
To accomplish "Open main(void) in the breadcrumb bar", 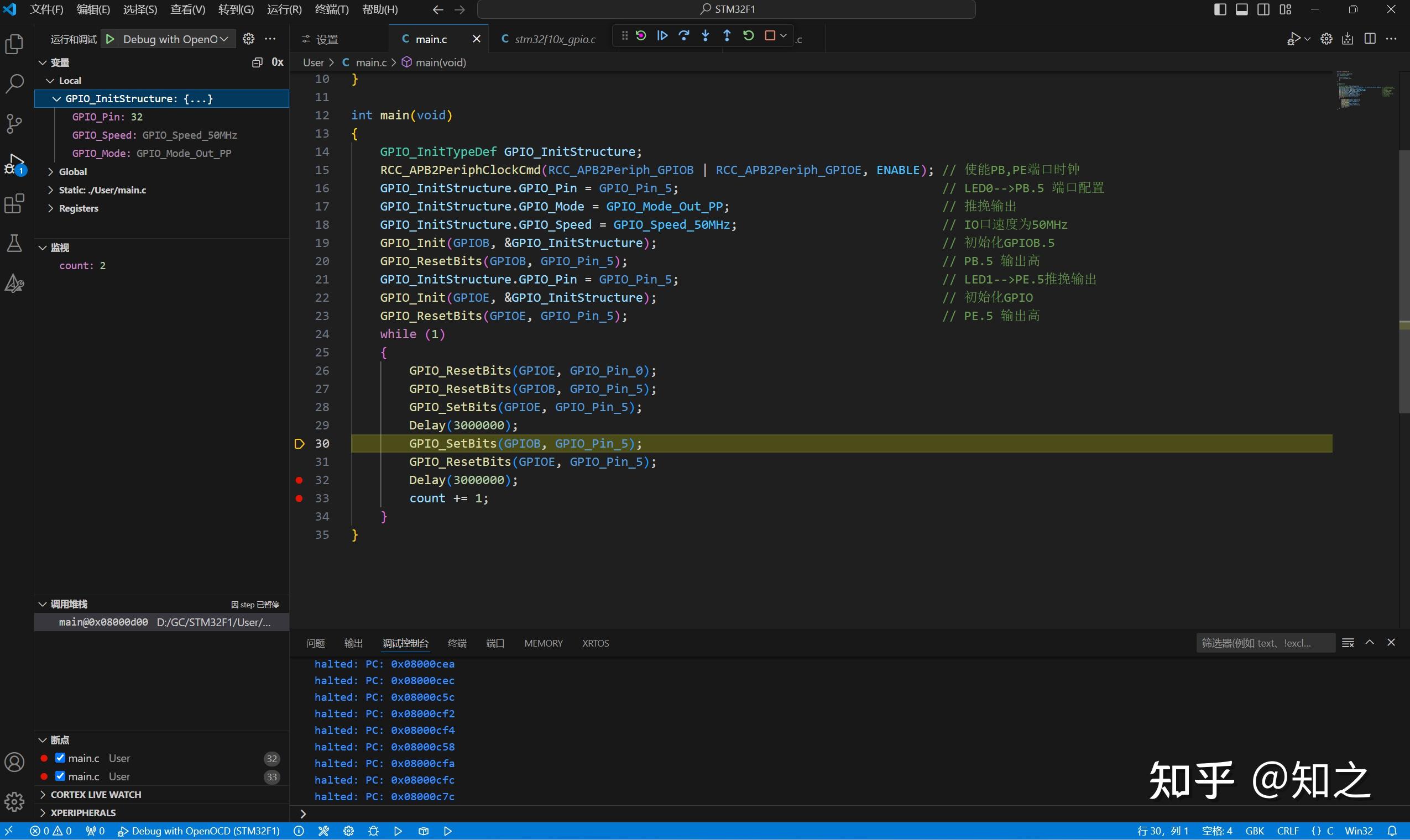I will (x=440, y=62).
